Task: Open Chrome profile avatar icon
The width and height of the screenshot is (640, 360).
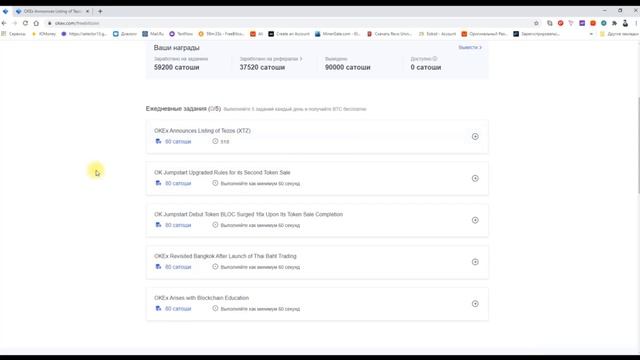Action: tap(625, 23)
